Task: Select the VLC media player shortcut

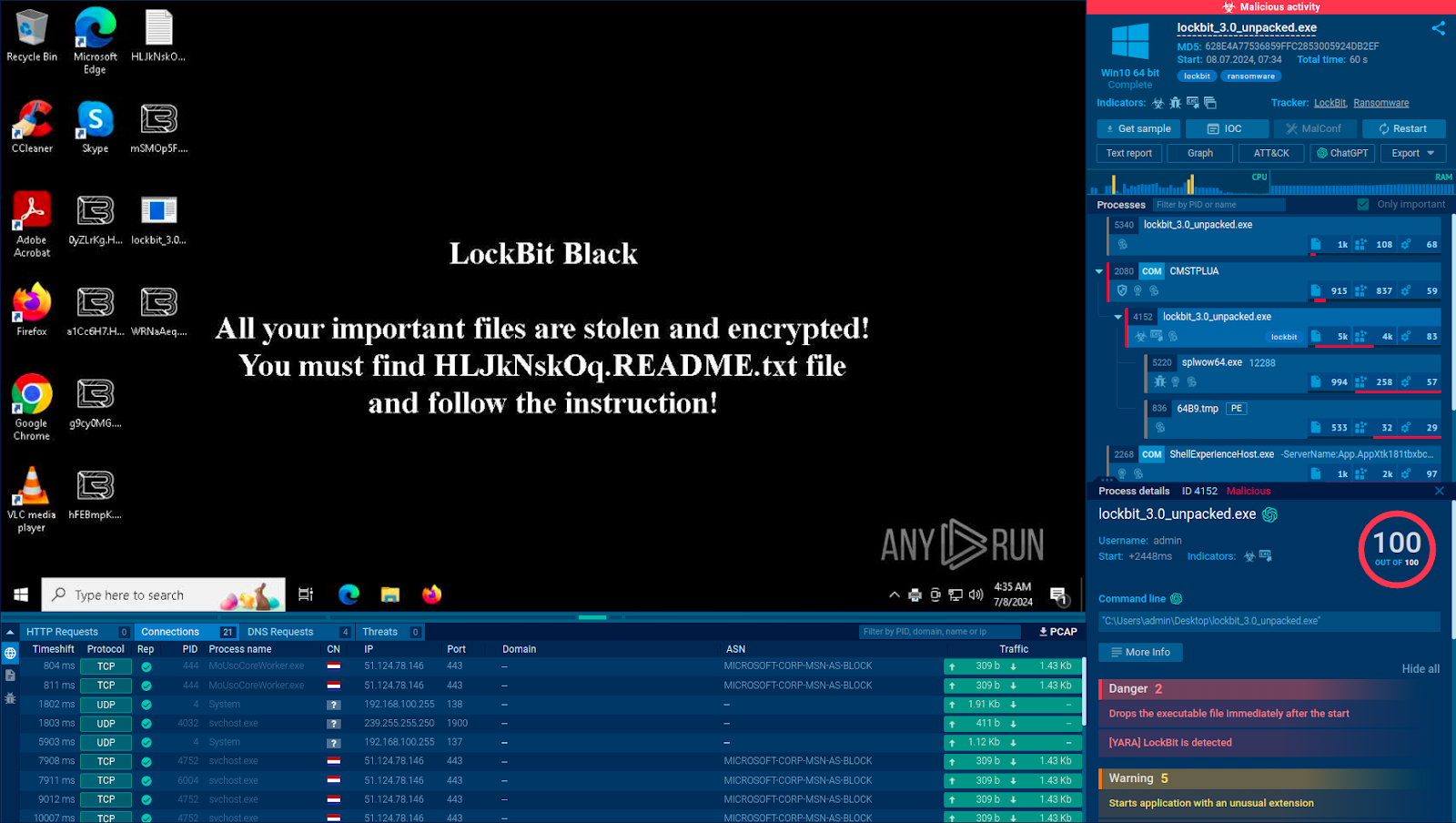Action: click(x=32, y=500)
